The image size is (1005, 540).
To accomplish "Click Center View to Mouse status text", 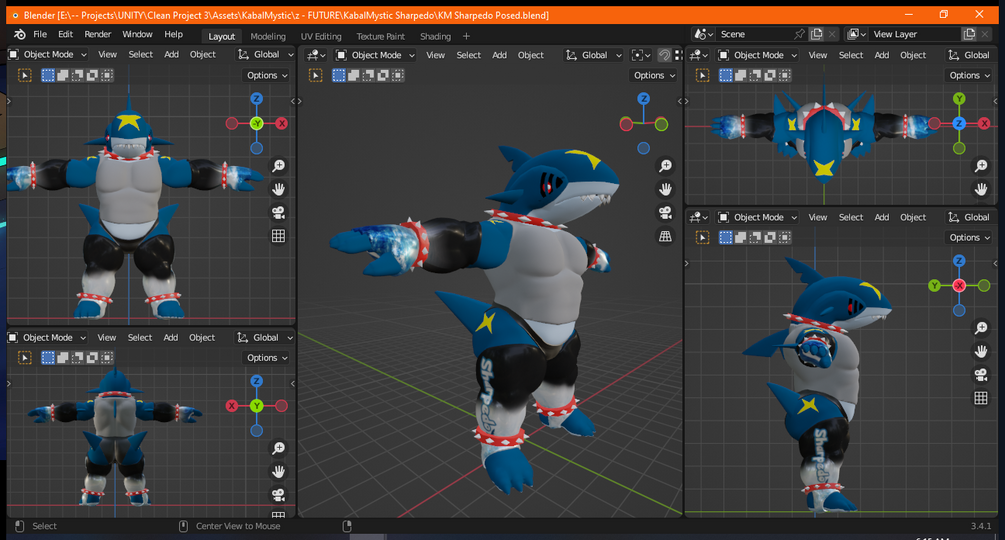I will click(238, 526).
